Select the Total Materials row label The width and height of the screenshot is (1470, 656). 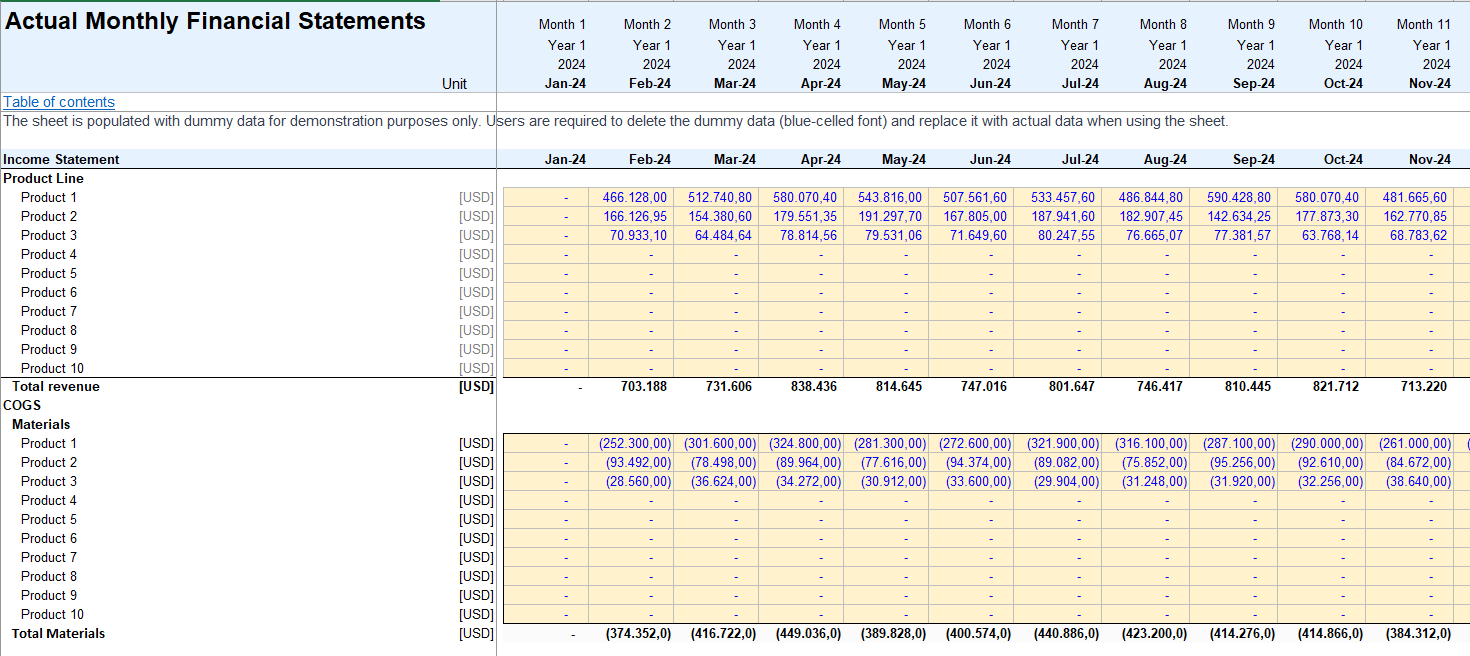[x=58, y=633]
